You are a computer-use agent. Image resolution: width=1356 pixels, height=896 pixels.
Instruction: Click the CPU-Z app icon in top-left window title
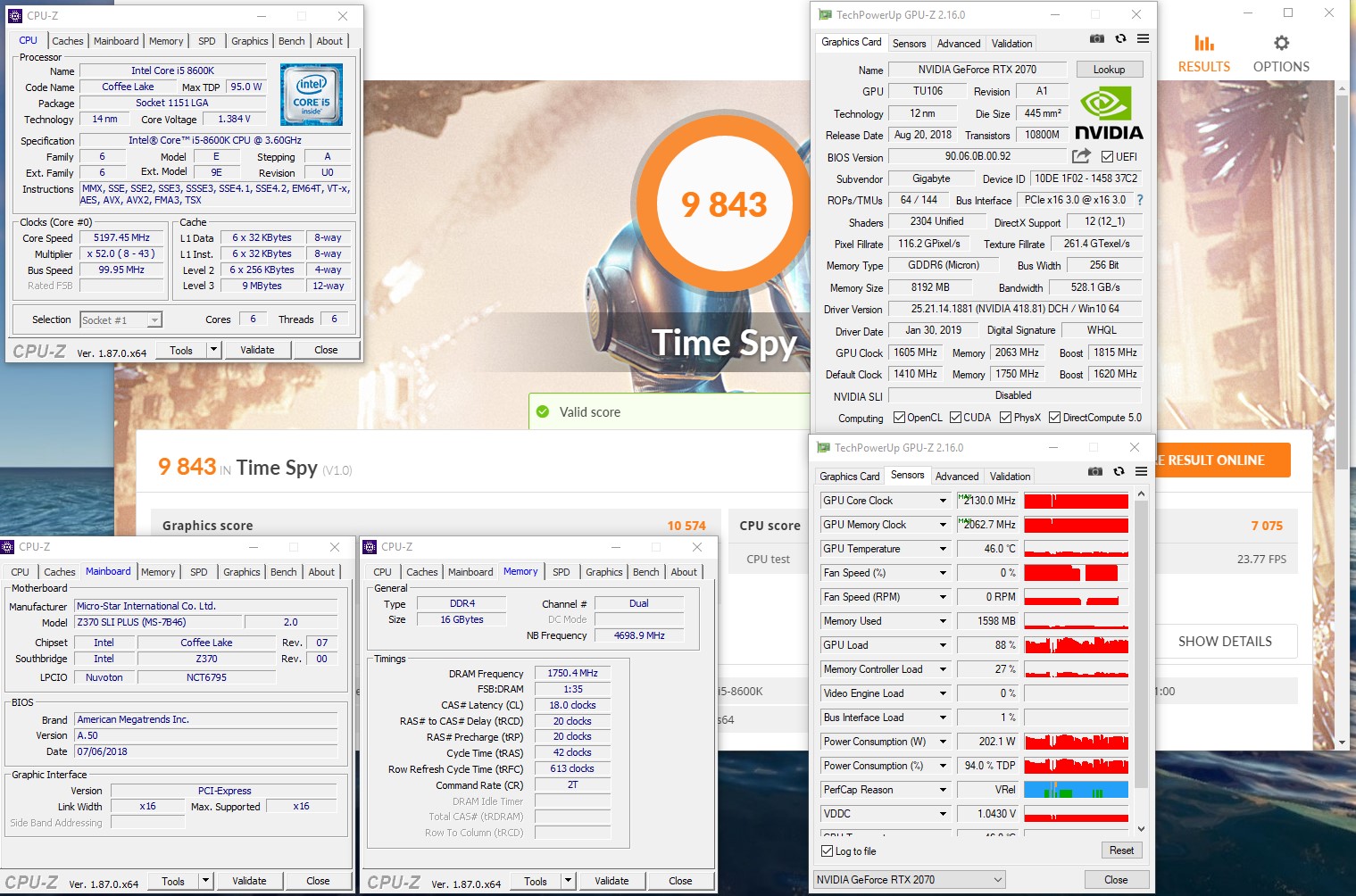(x=15, y=16)
